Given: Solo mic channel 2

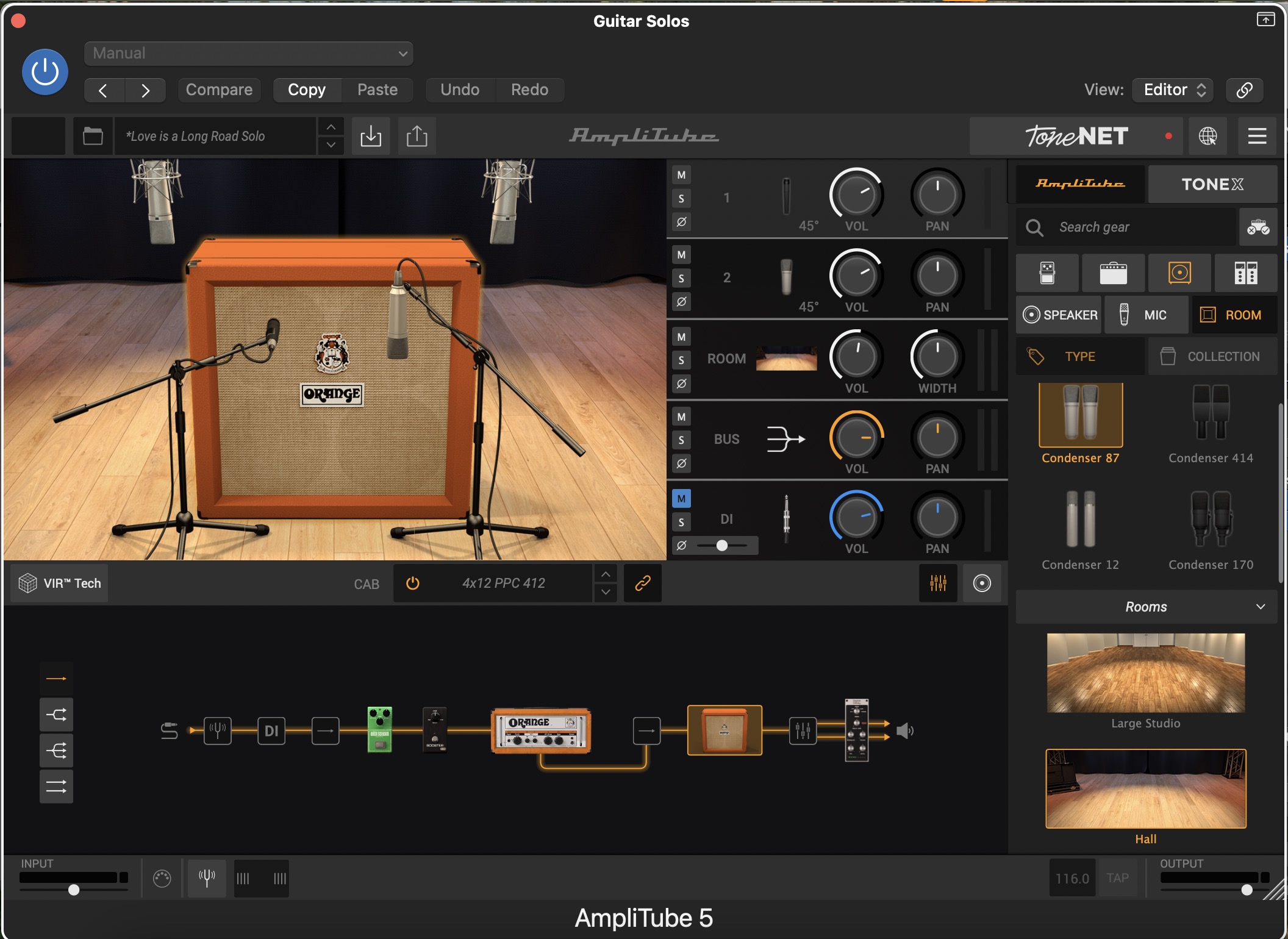Looking at the screenshot, I should (682, 279).
